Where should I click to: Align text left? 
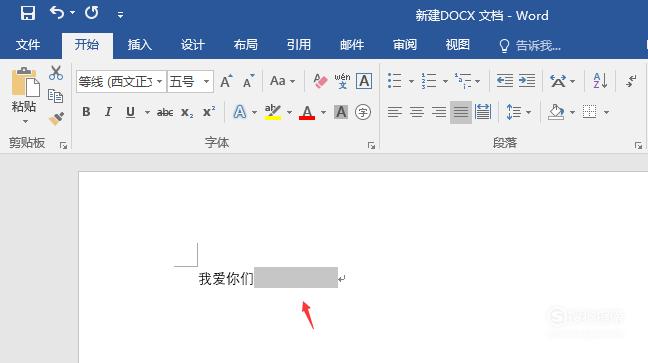click(395, 112)
